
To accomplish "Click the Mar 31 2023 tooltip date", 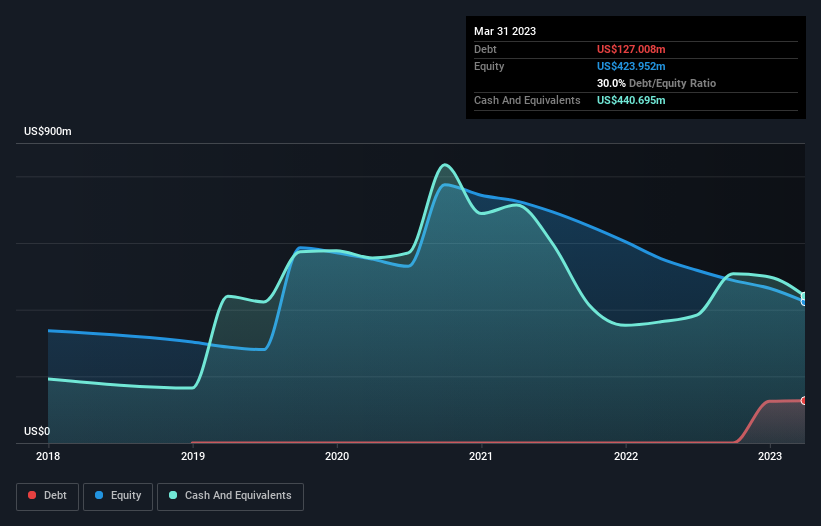I will (505, 31).
